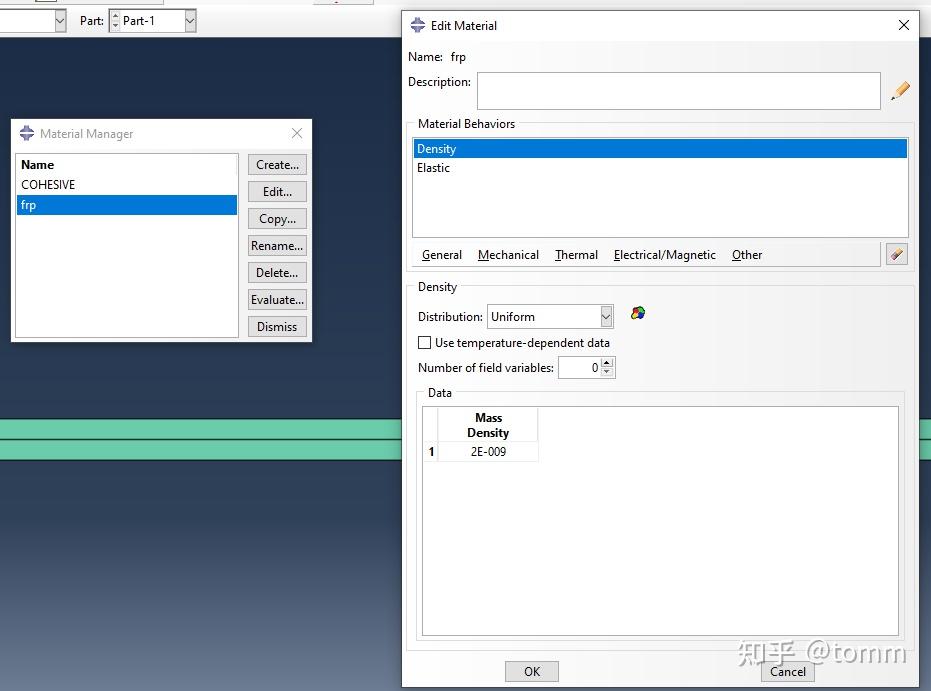This screenshot has width=931, height=691.
Task: Open the Distribution dropdown showing Uniform
Action: tap(606, 315)
